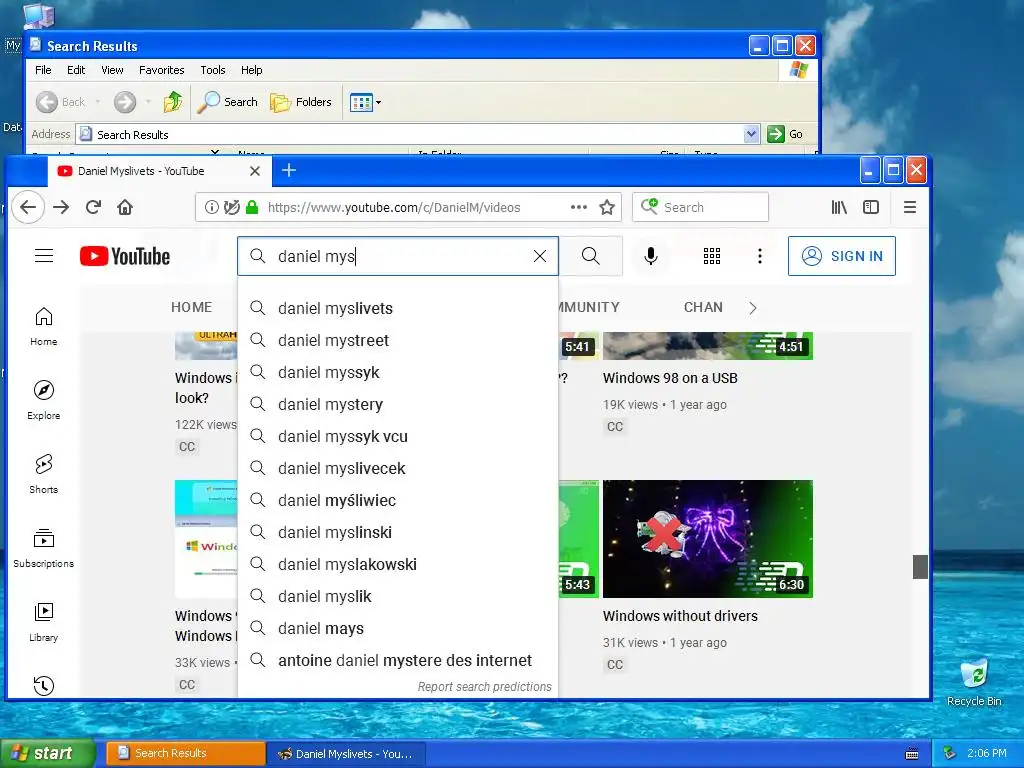Expand Address bar dropdown in Search Results window

[x=751, y=134]
